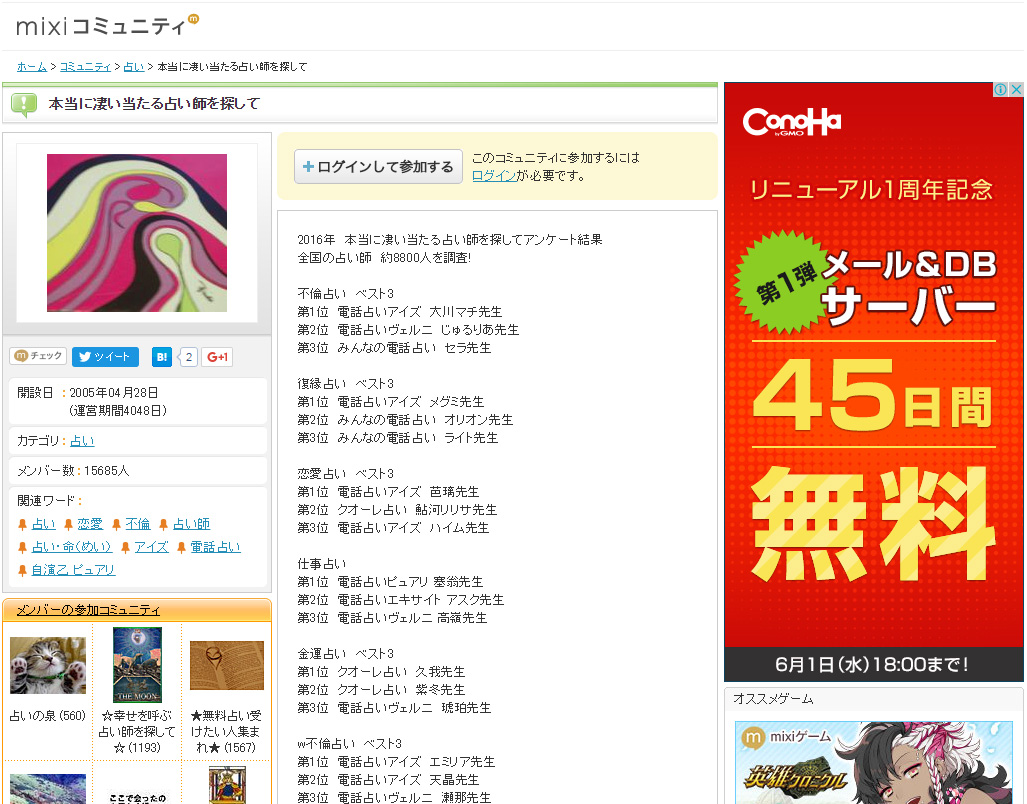Open the heart-shaped book page thumbnail

[x=227, y=665]
